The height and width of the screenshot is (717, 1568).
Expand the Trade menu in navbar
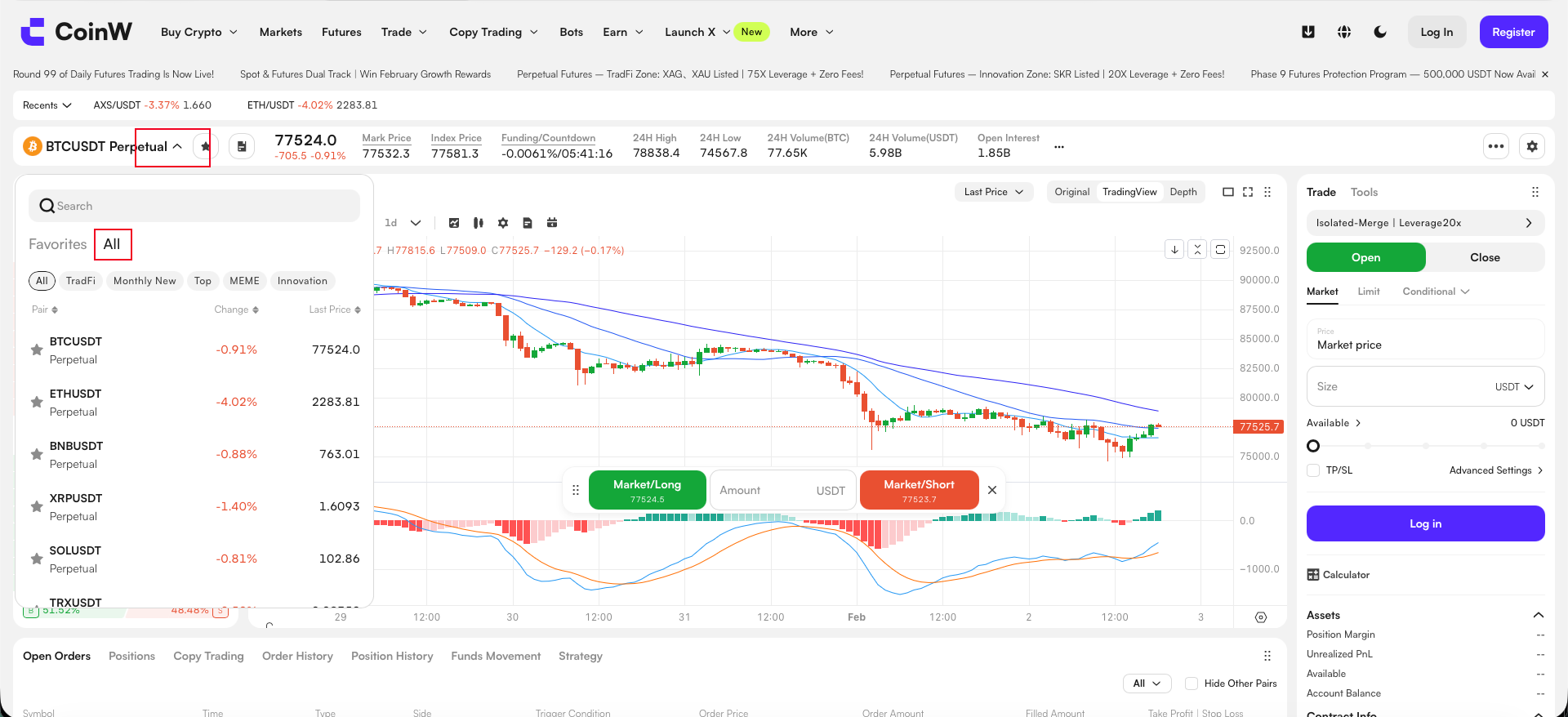coord(404,32)
